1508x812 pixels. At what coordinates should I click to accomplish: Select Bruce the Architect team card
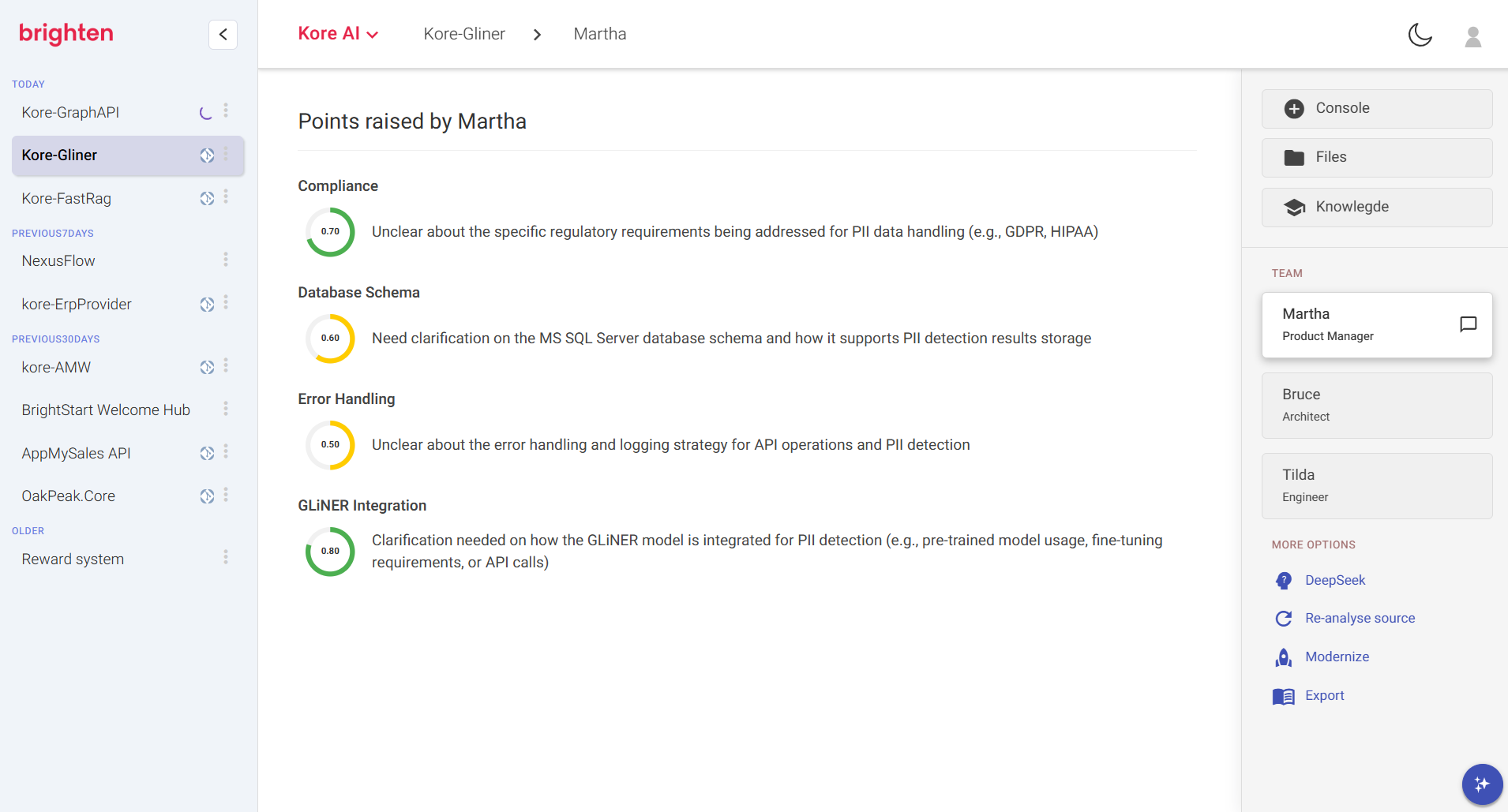click(x=1377, y=406)
